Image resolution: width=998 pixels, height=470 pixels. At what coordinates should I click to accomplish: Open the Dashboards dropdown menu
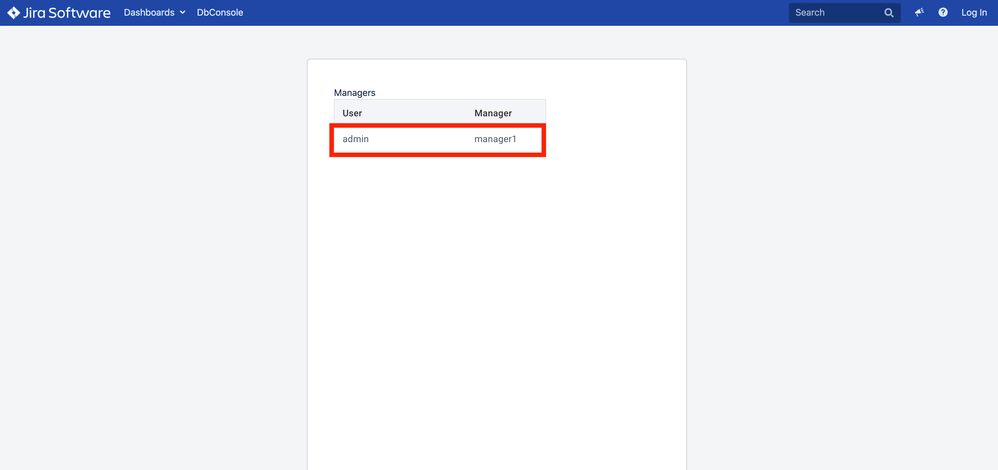[155, 13]
